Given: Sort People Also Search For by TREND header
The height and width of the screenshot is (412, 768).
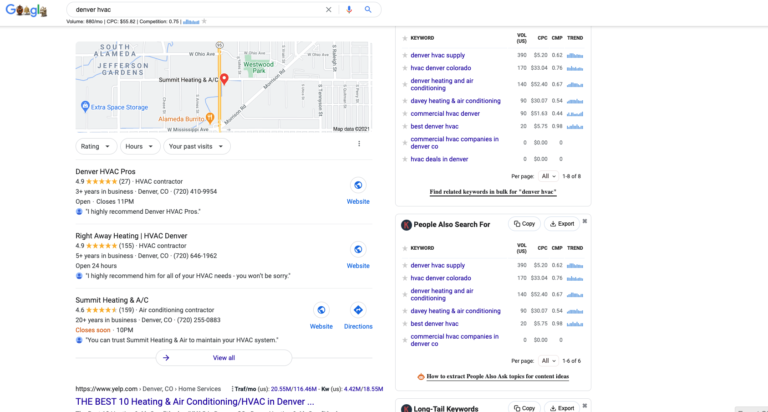Looking at the screenshot, I should [575, 248].
